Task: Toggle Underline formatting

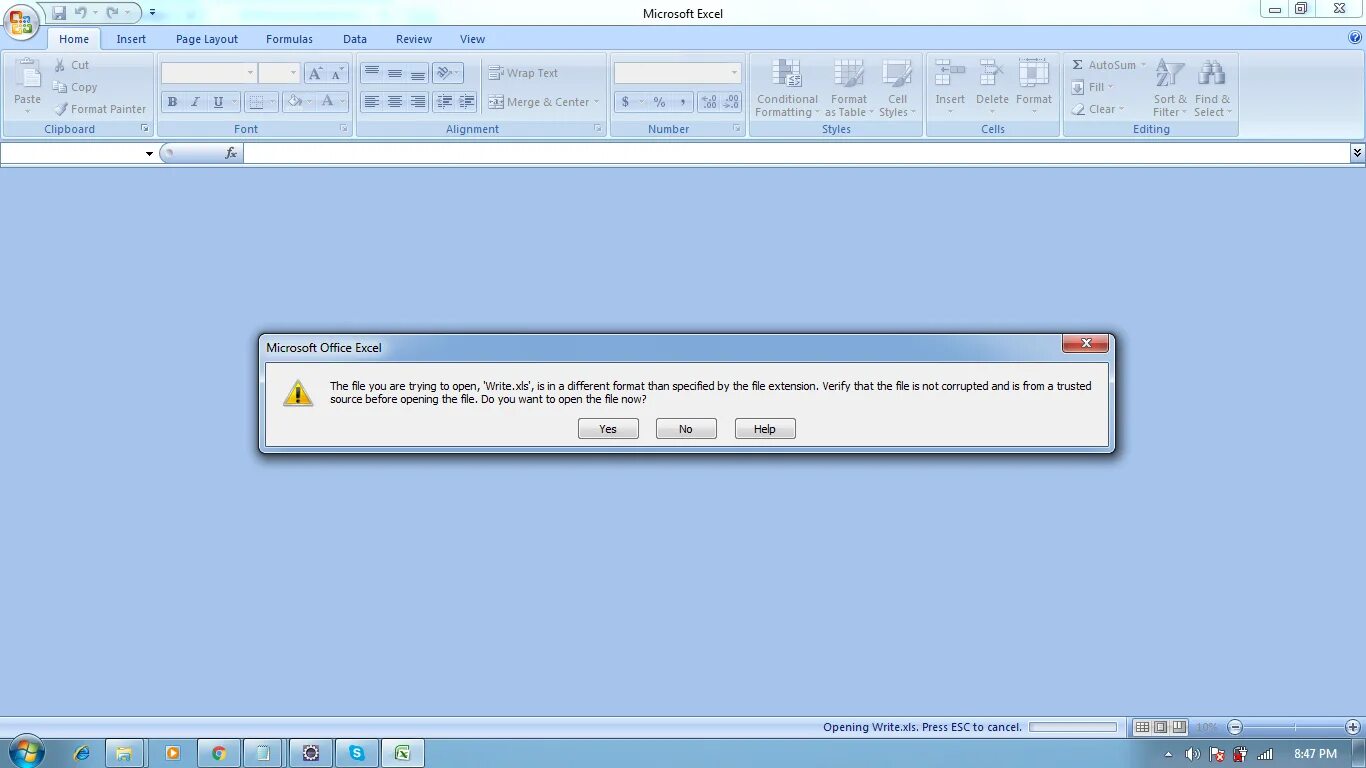Action: pos(218,102)
